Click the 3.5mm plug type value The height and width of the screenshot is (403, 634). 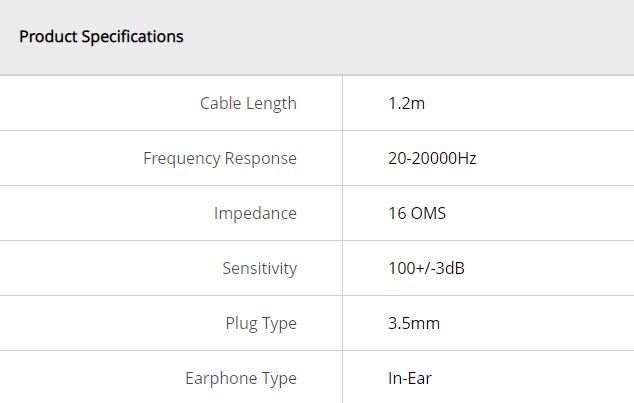[414, 323]
